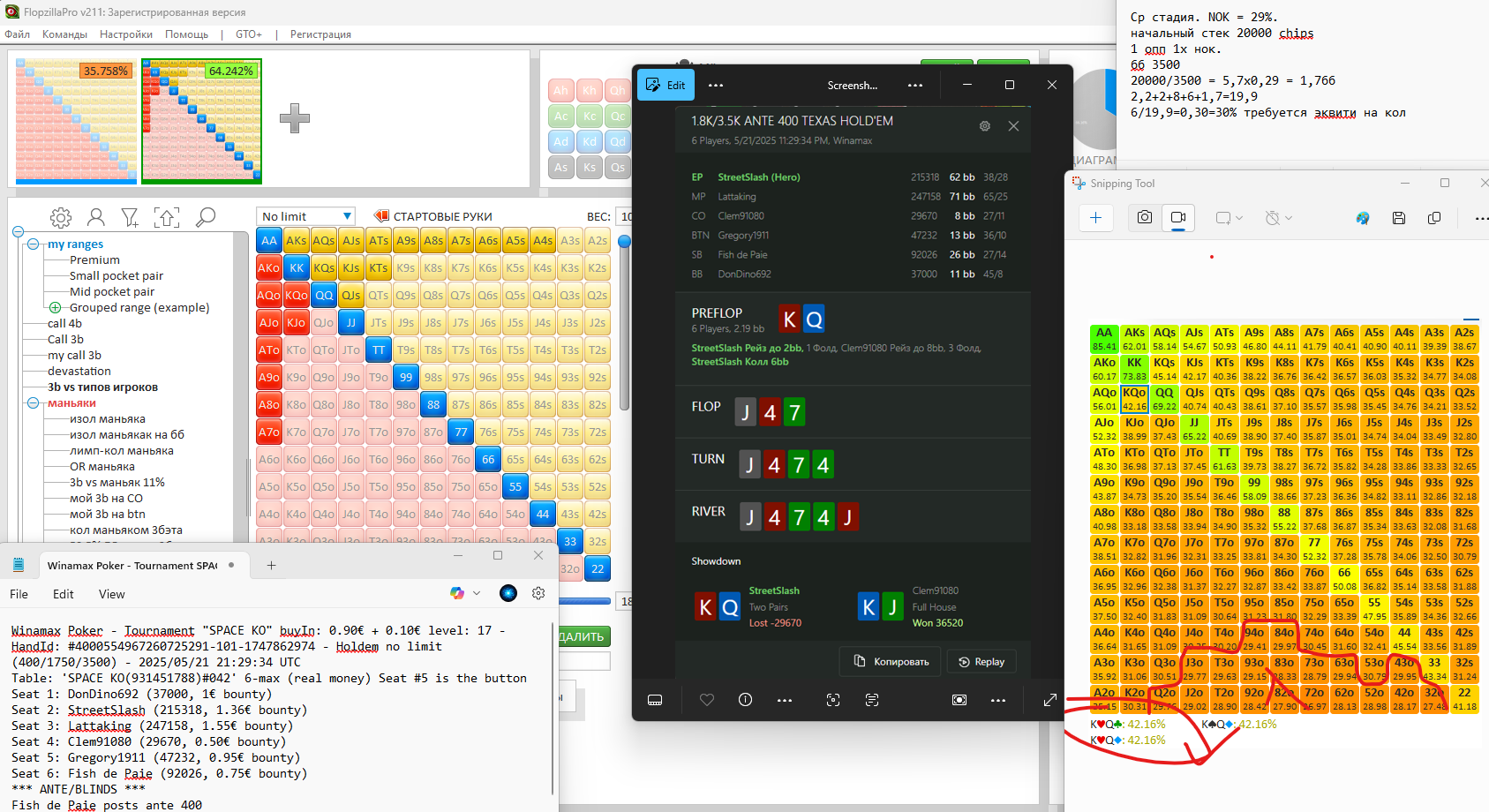Toggle AA in the starting hands grid
The height and width of the screenshot is (812, 1489).
pos(269,240)
